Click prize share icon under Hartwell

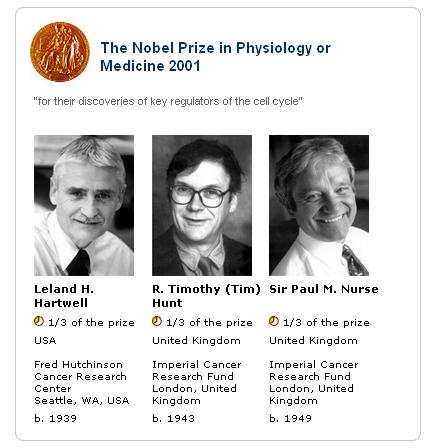pyautogui.click(x=39, y=321)
